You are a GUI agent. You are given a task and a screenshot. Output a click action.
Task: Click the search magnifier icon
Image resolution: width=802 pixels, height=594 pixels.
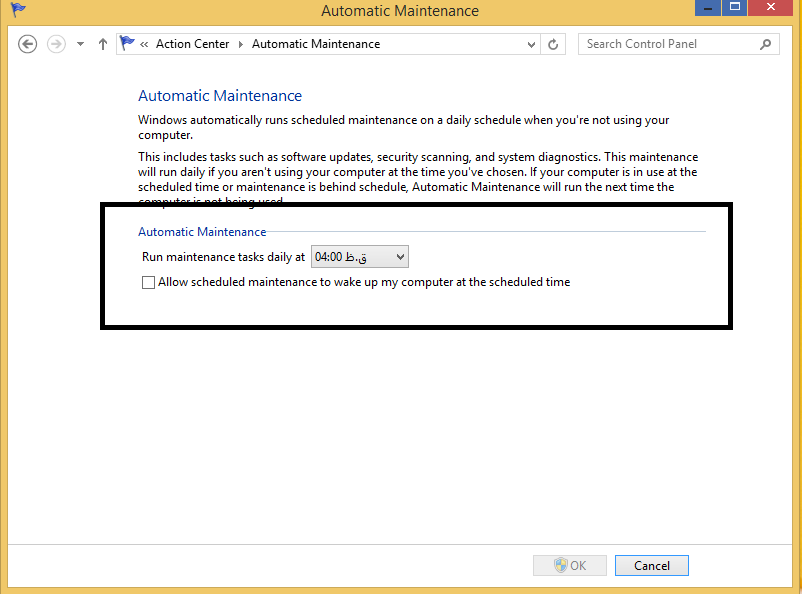tap(766, 45)
